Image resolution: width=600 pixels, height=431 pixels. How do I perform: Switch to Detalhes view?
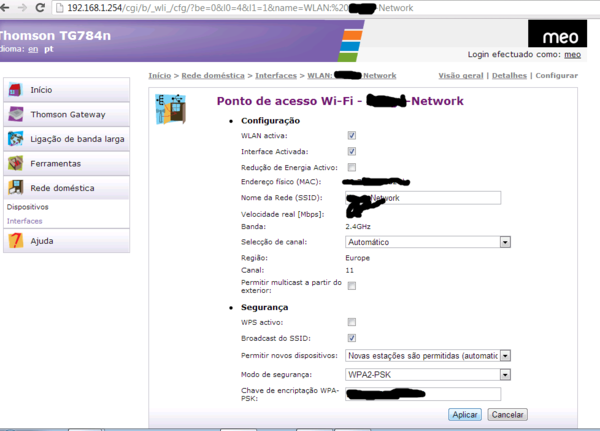click(509, 76)
